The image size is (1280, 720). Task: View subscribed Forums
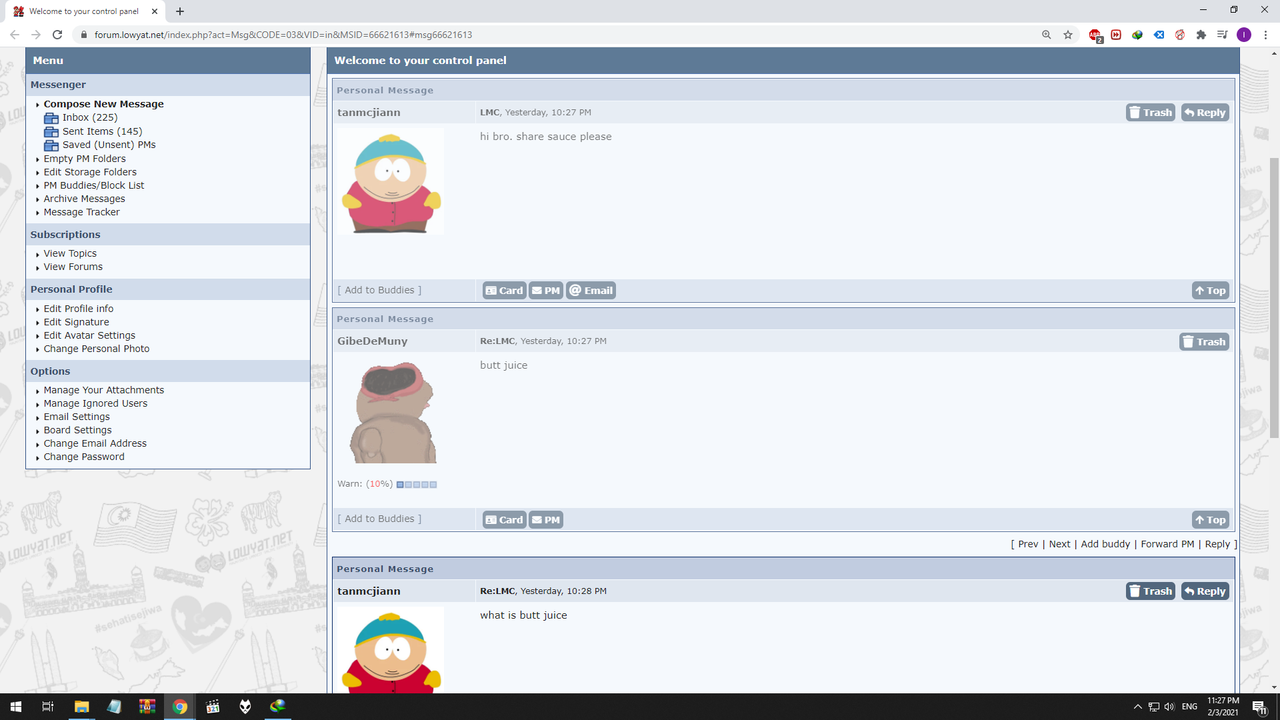[x=73, y=267]
